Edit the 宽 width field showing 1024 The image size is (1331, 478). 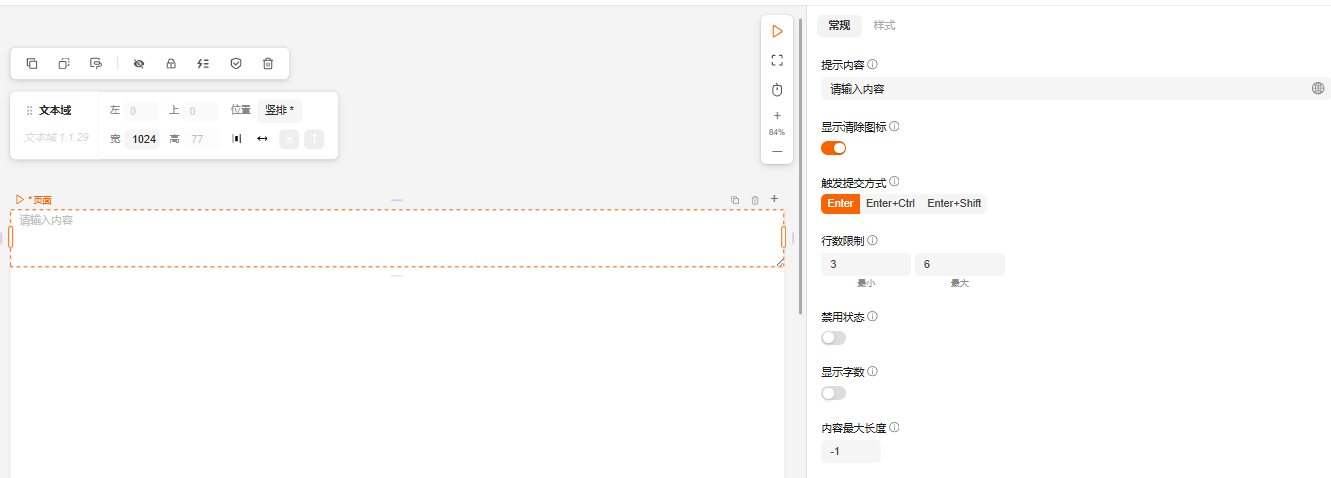click(x=142, y=139)
